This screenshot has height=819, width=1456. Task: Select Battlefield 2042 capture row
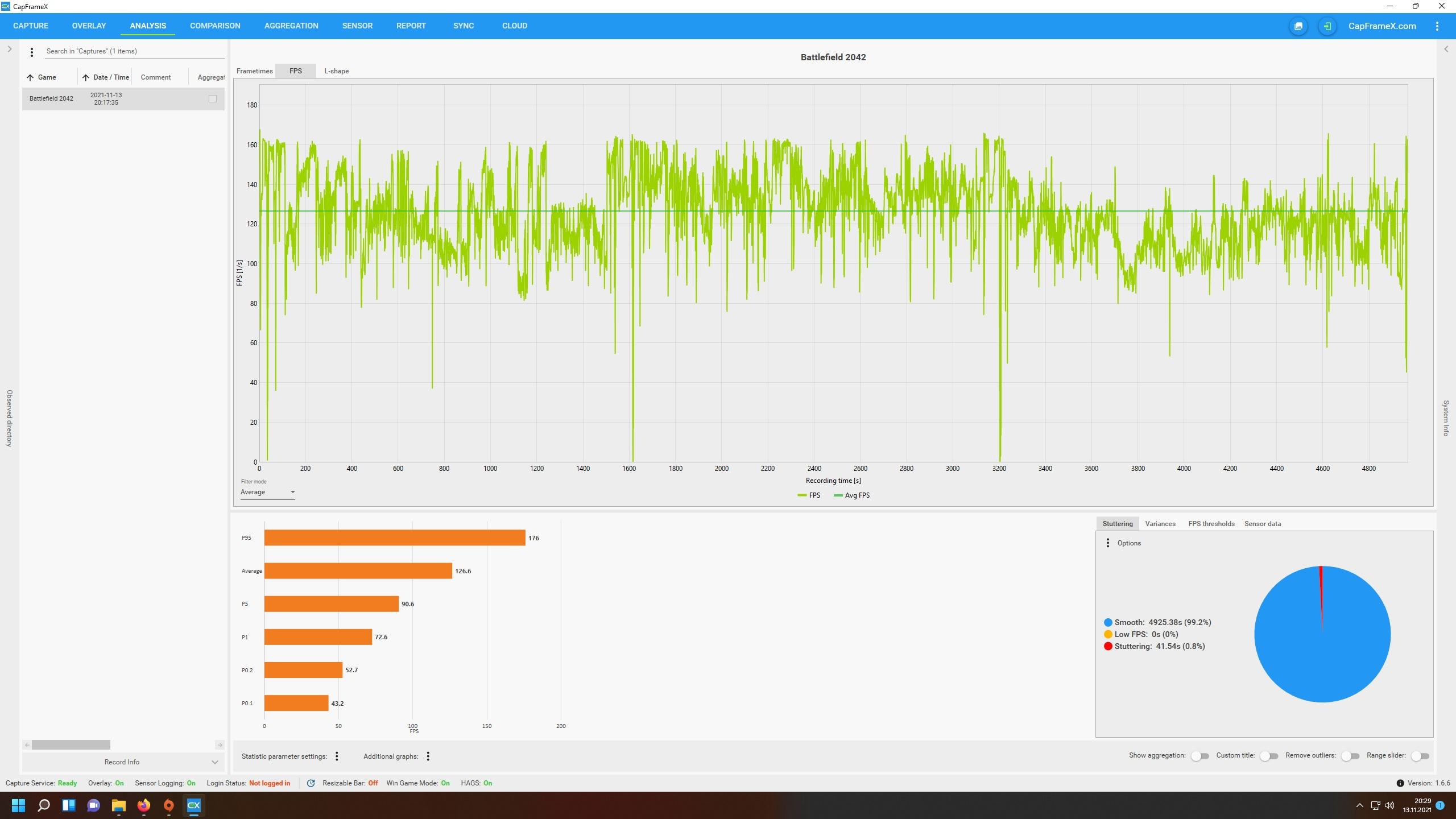(123, 99)
